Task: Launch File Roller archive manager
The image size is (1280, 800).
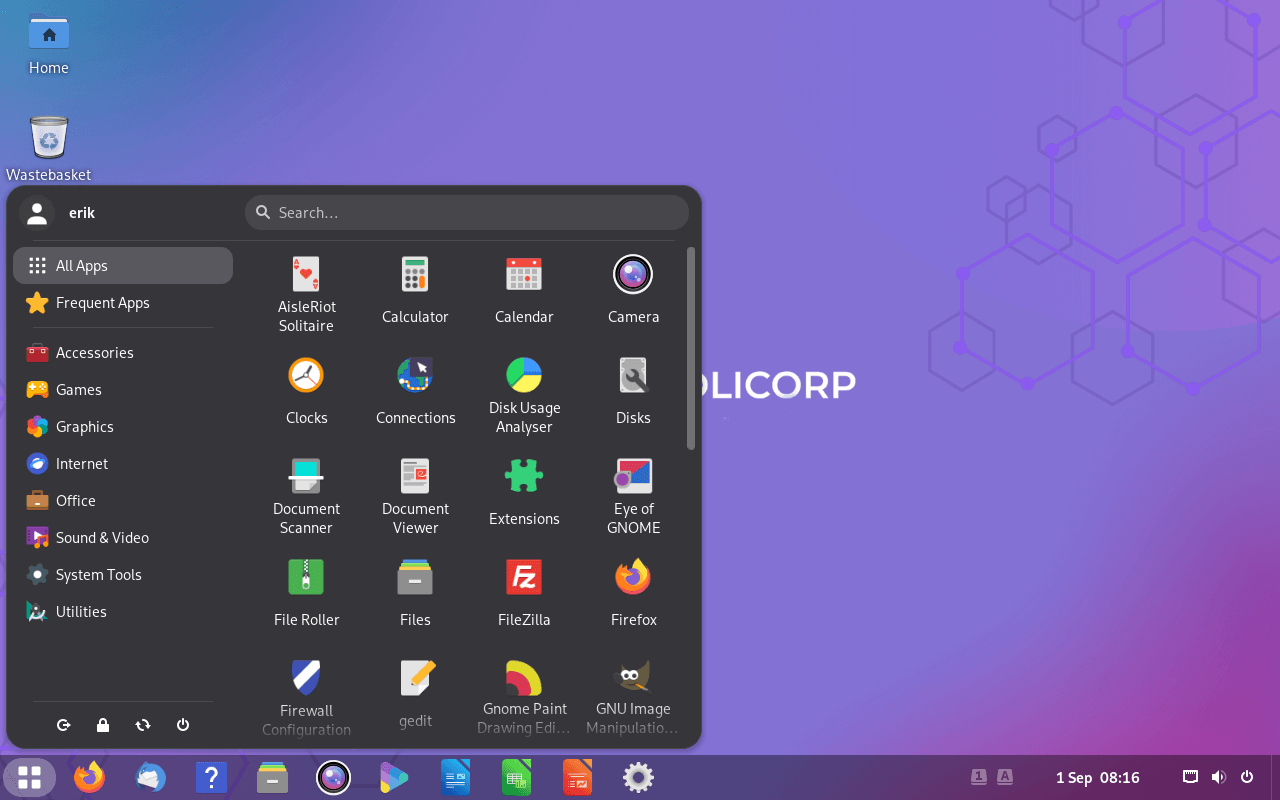Action: point(306,593)
